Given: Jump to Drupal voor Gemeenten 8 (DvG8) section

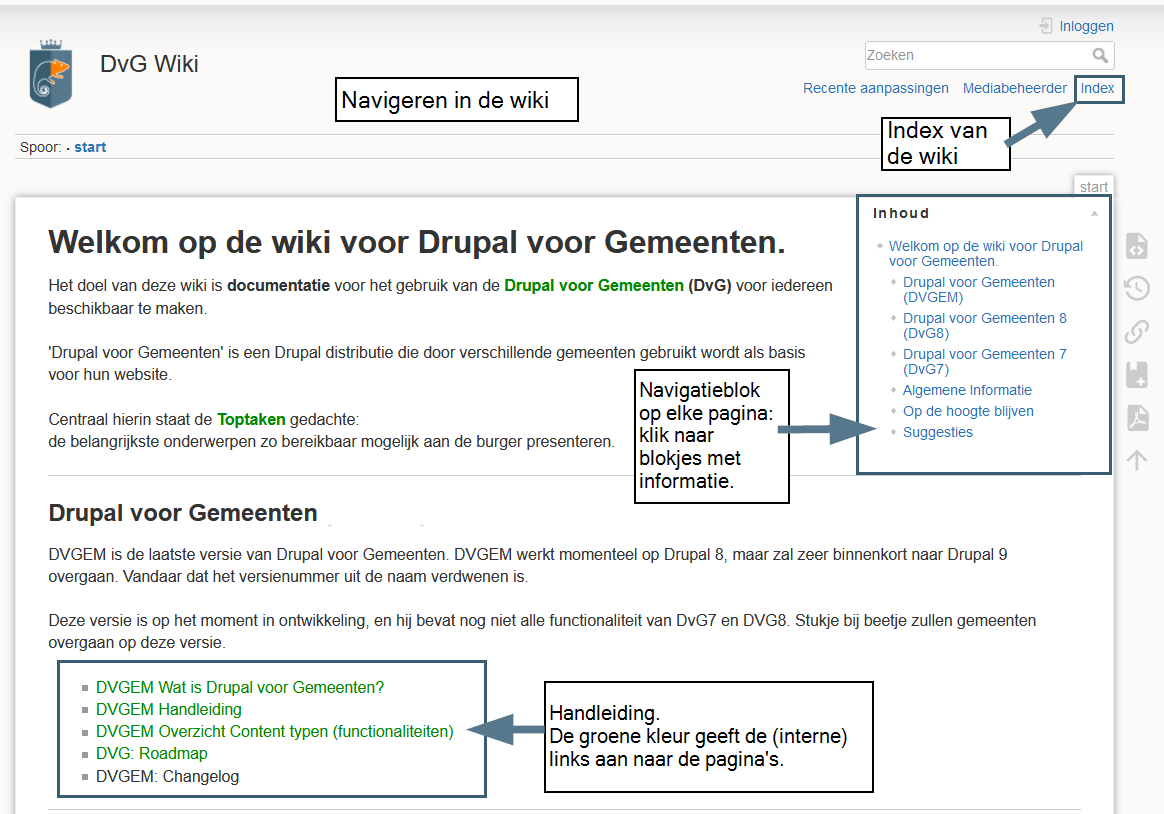Looking at the screenshot, I should click(x=984, y=325).
